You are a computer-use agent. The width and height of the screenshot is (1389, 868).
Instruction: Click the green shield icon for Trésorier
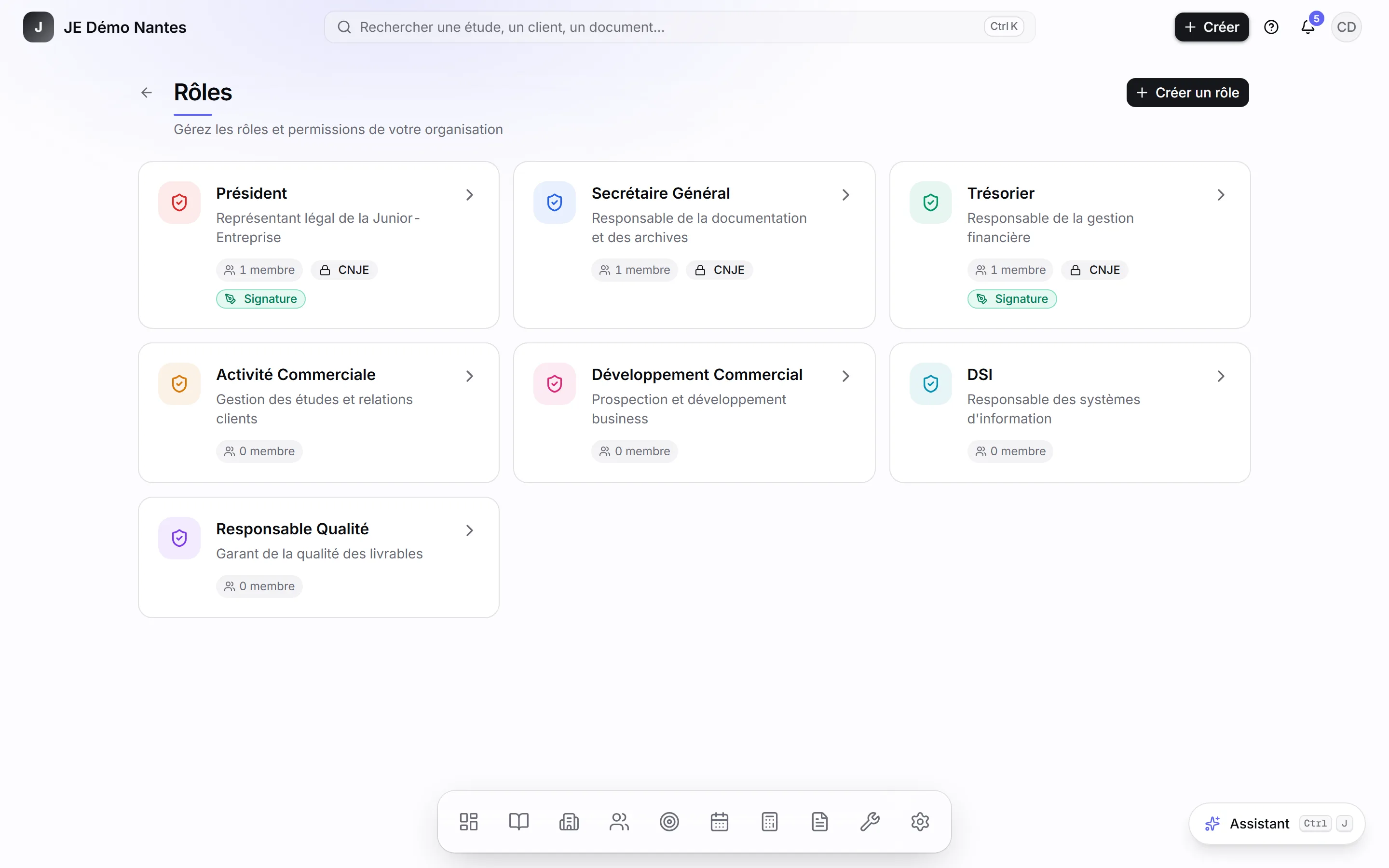tap(930, 203)
